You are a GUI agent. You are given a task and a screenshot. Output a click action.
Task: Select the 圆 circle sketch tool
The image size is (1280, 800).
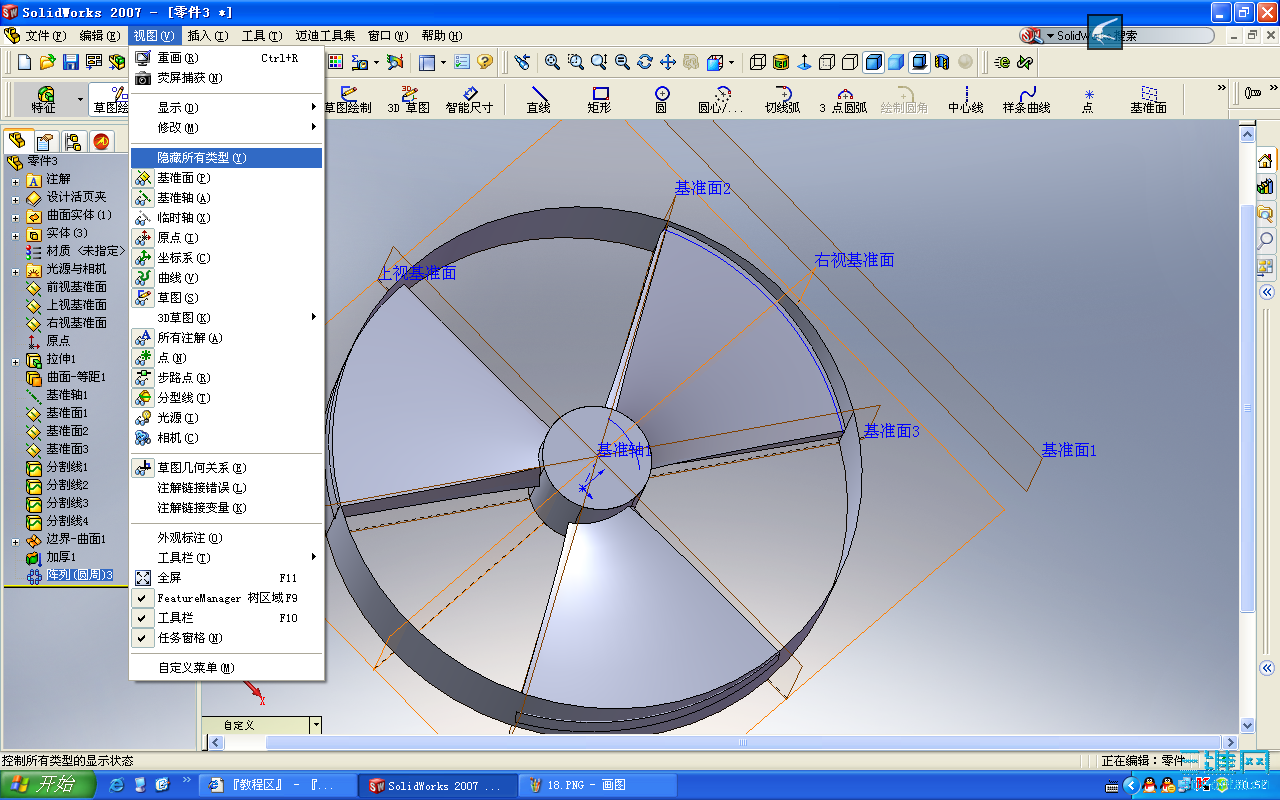click(661, 99)
